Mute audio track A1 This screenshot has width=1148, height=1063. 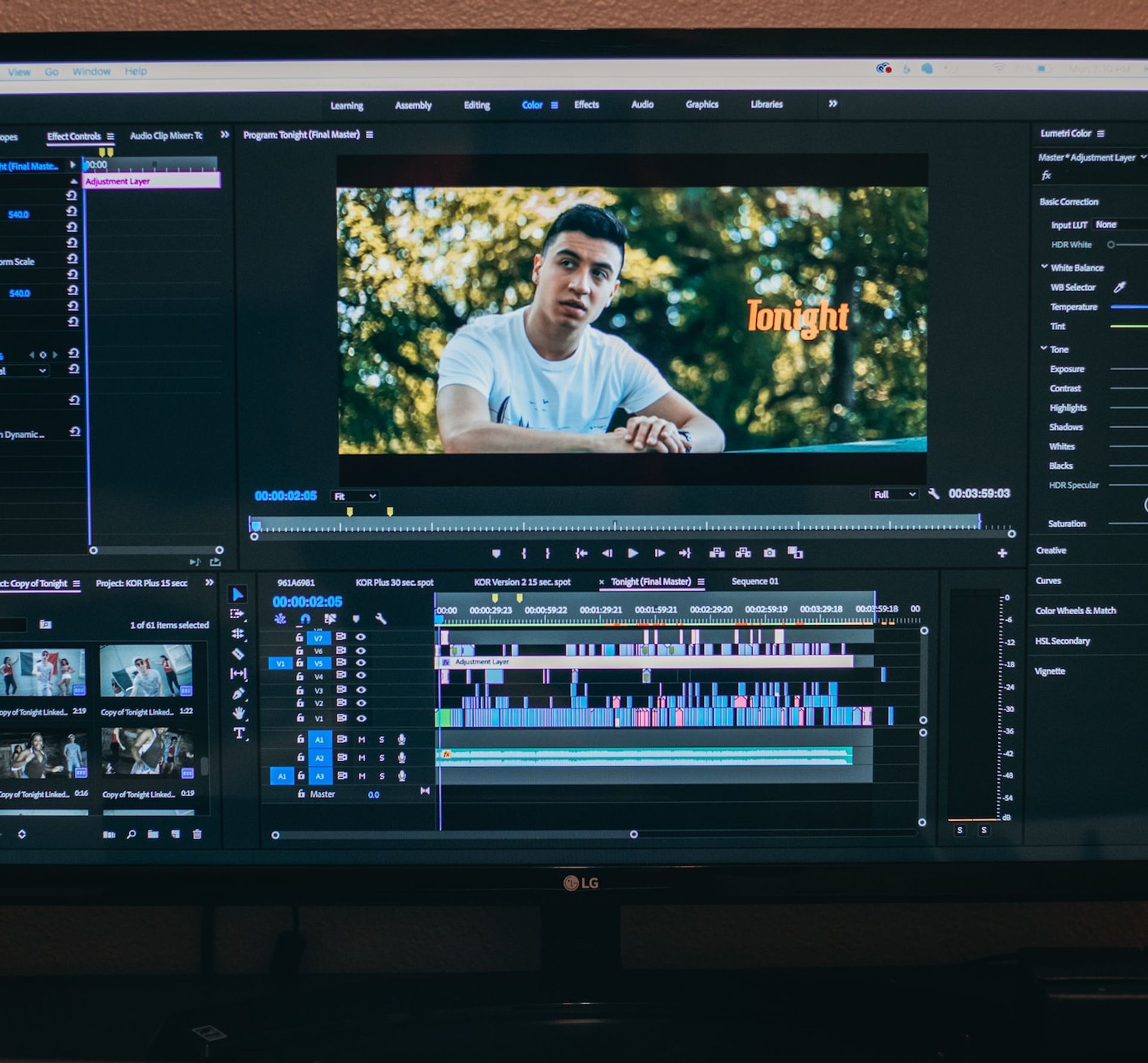(x=362, y=740)
